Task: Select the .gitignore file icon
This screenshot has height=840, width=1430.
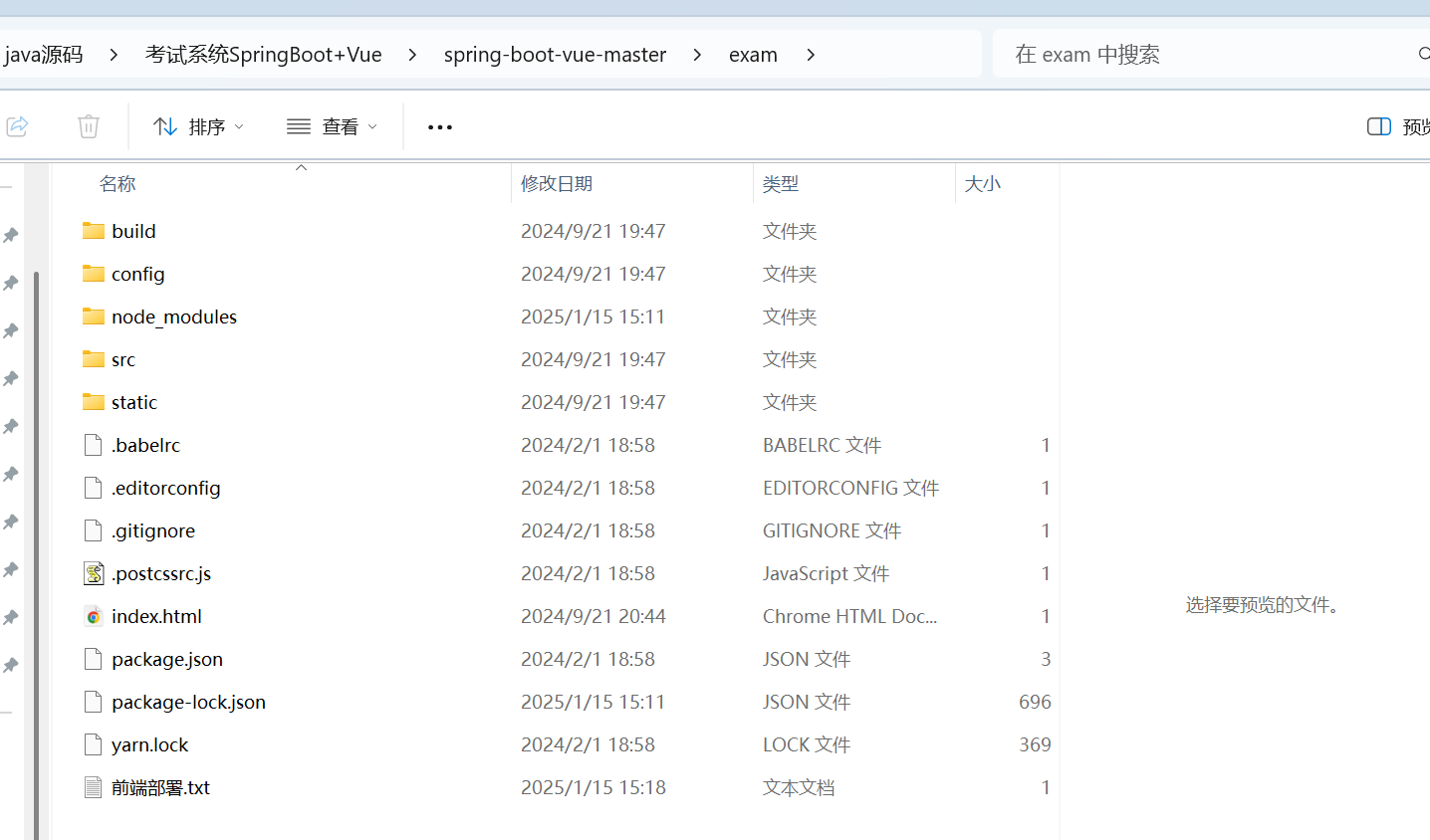Action: pyautogui.click(x=94, y=530)
